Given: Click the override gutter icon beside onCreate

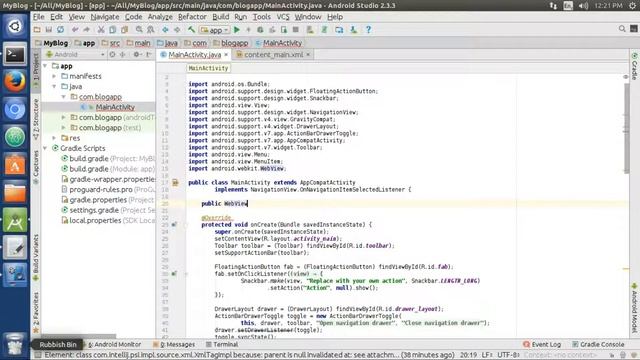Looking at the screenshot, I should click(174, 224).
